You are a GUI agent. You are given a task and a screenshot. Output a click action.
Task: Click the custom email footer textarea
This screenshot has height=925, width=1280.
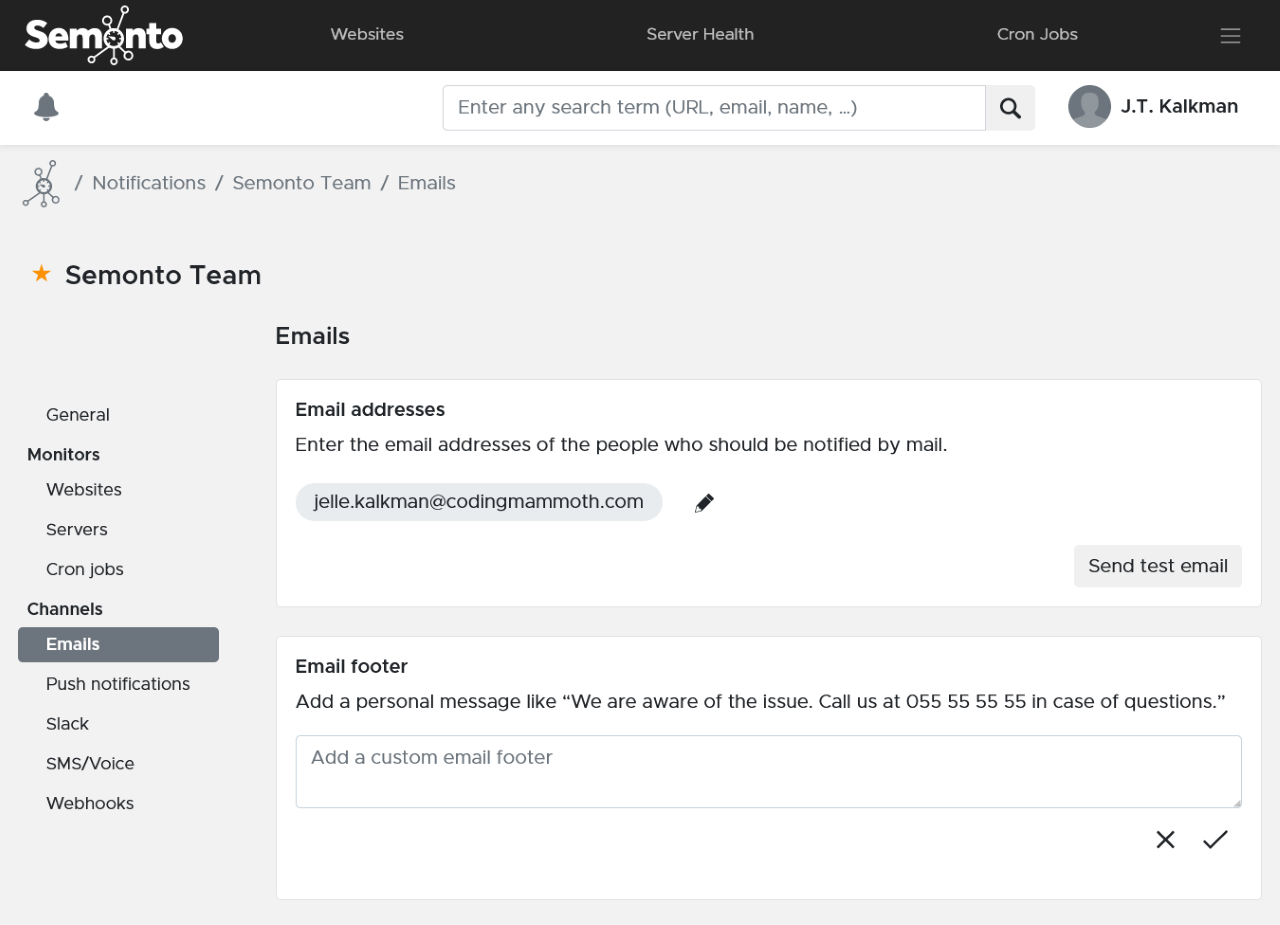[769, 772]
